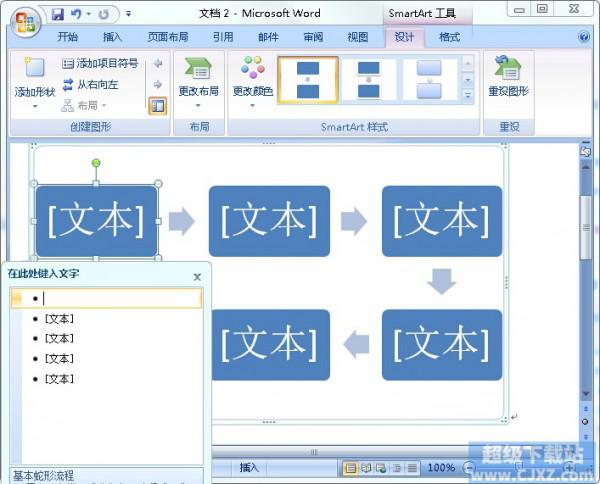Select the SmartArt 设计 tab
The height and width of the screenshot is (484, 600).
(x=404, y=37)
